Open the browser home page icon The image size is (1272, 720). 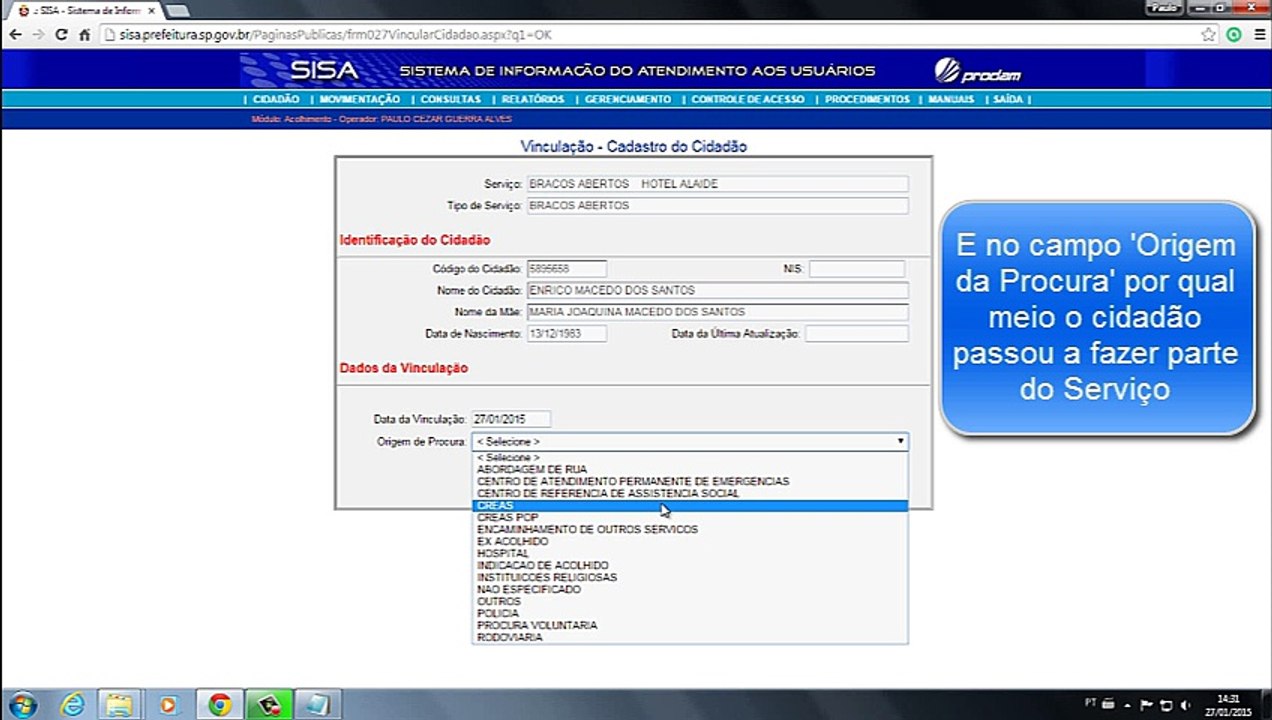85,35
